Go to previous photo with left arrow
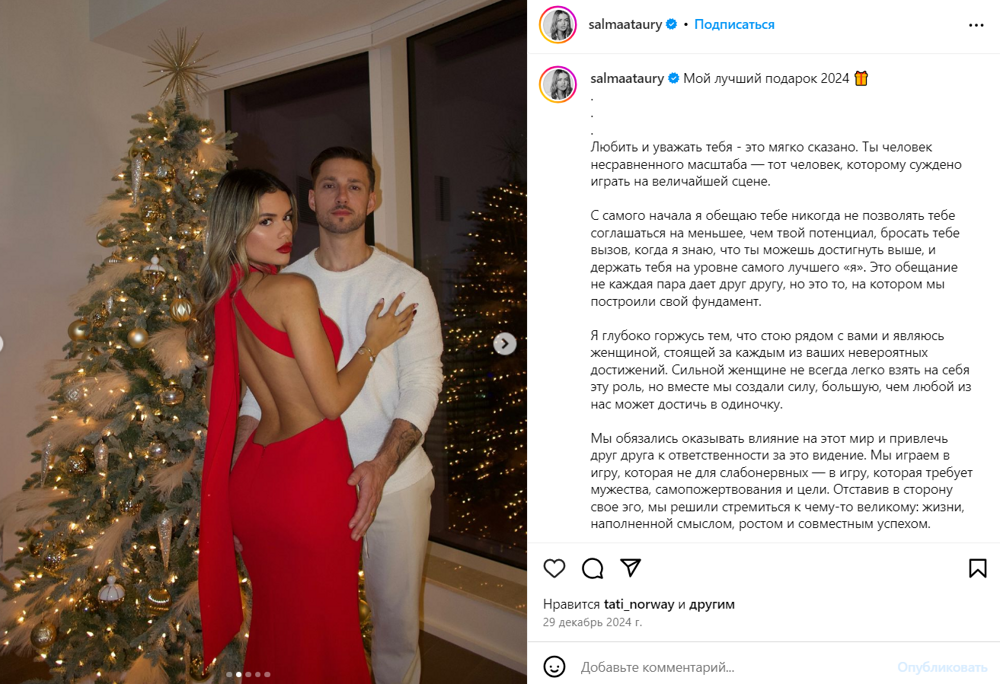Image resolution: width=1000 pixels, height=684 pixels. 1,344
